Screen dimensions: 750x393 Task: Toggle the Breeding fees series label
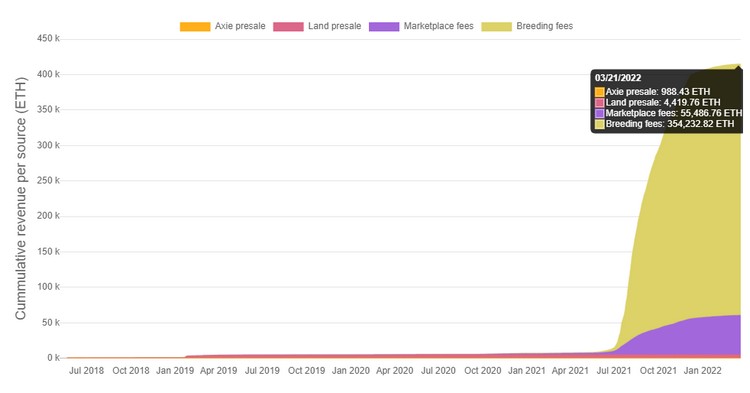(544, 26)
